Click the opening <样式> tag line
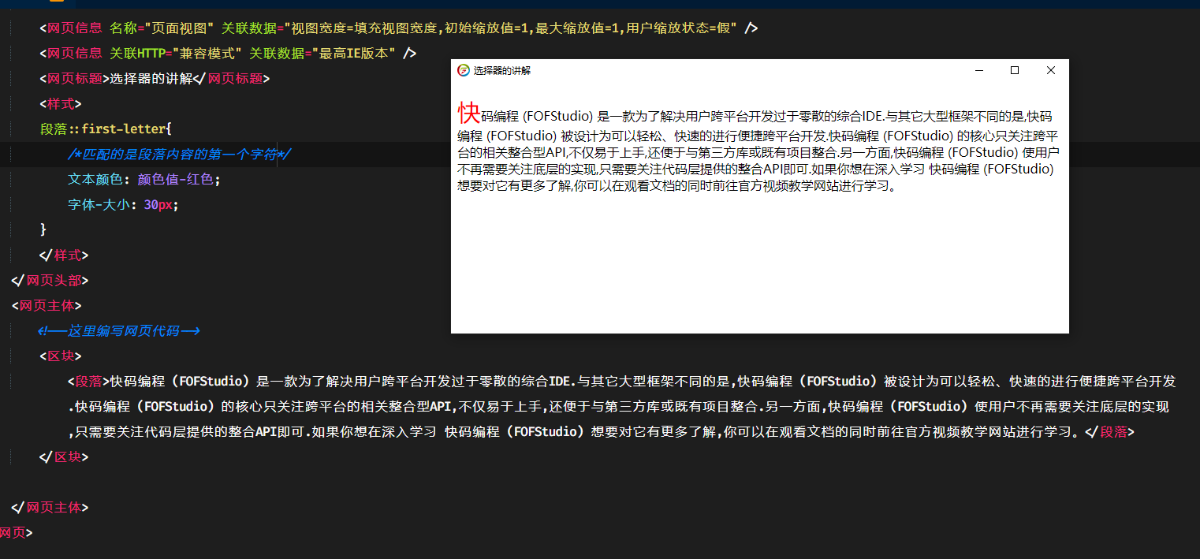 [x=60, y=103]
